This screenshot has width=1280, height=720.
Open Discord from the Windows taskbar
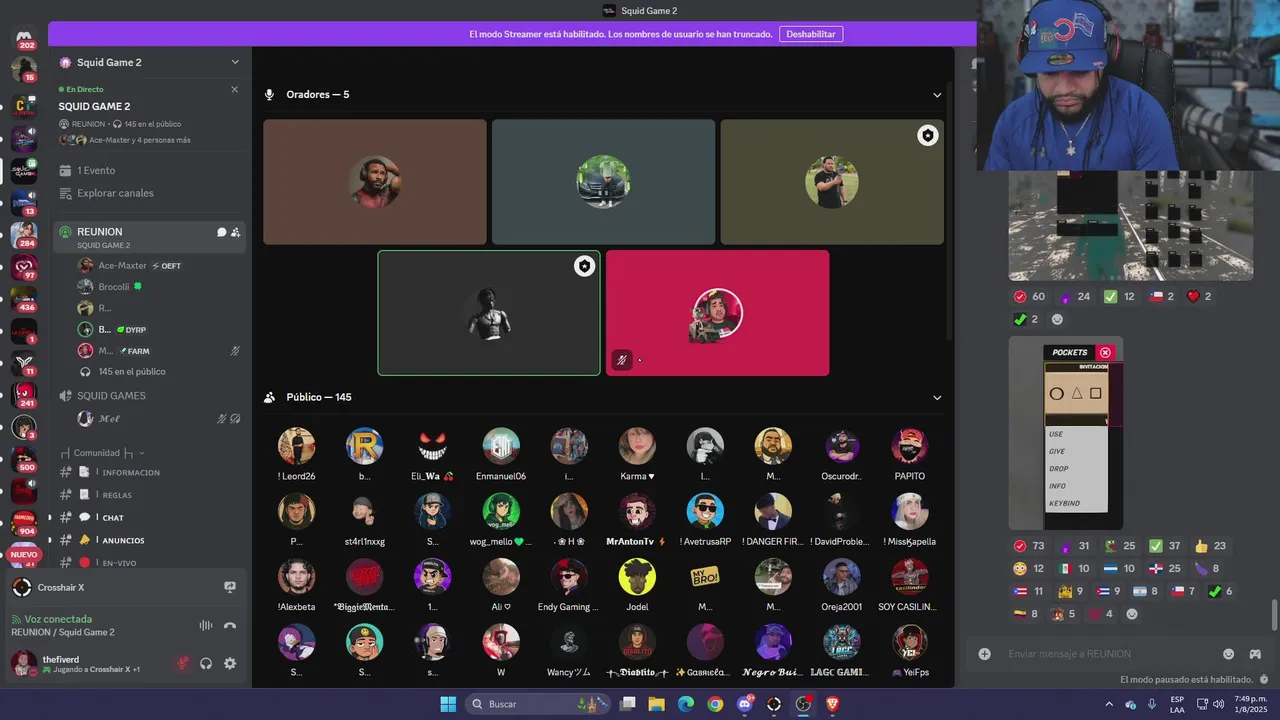[x=744, y=704]
